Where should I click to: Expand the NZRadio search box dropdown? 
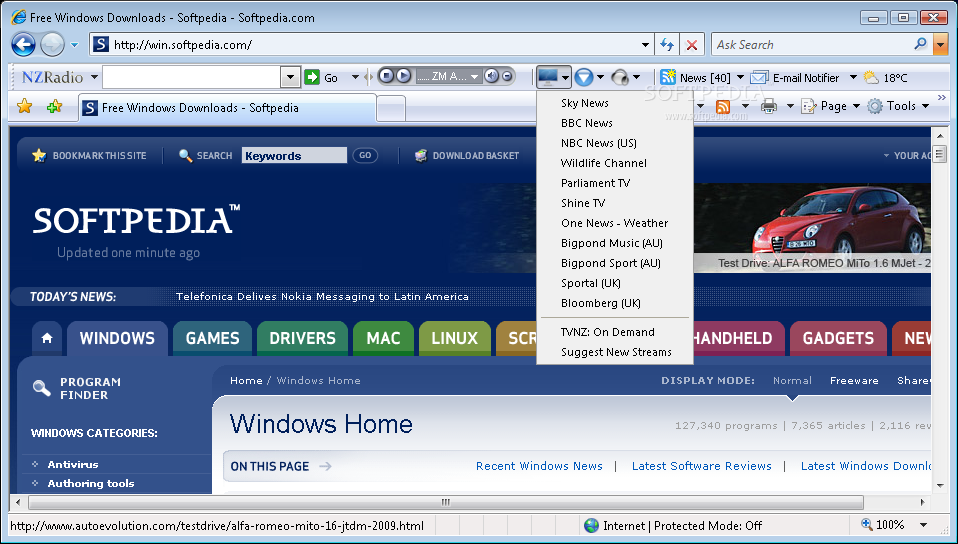(290, 77)
